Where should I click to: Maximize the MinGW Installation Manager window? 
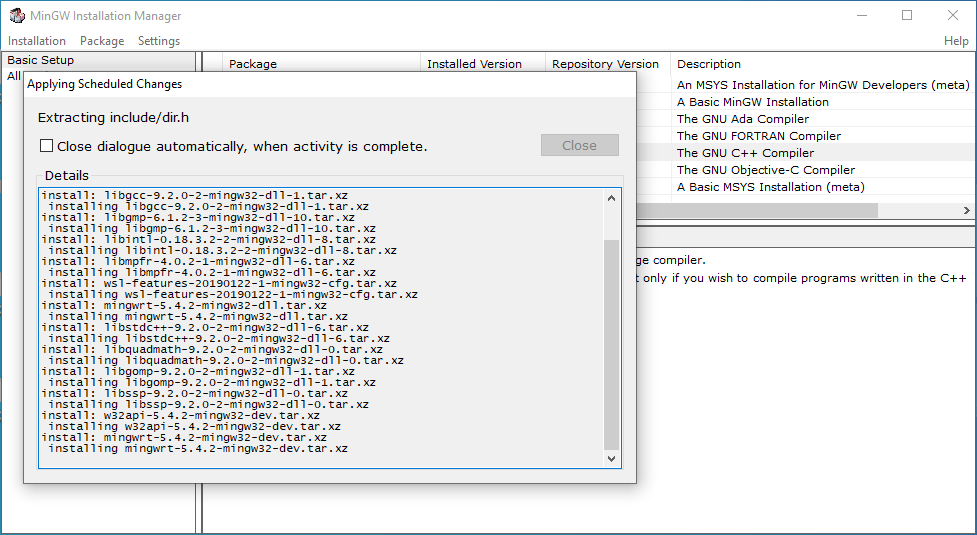[x=907, y=16]
